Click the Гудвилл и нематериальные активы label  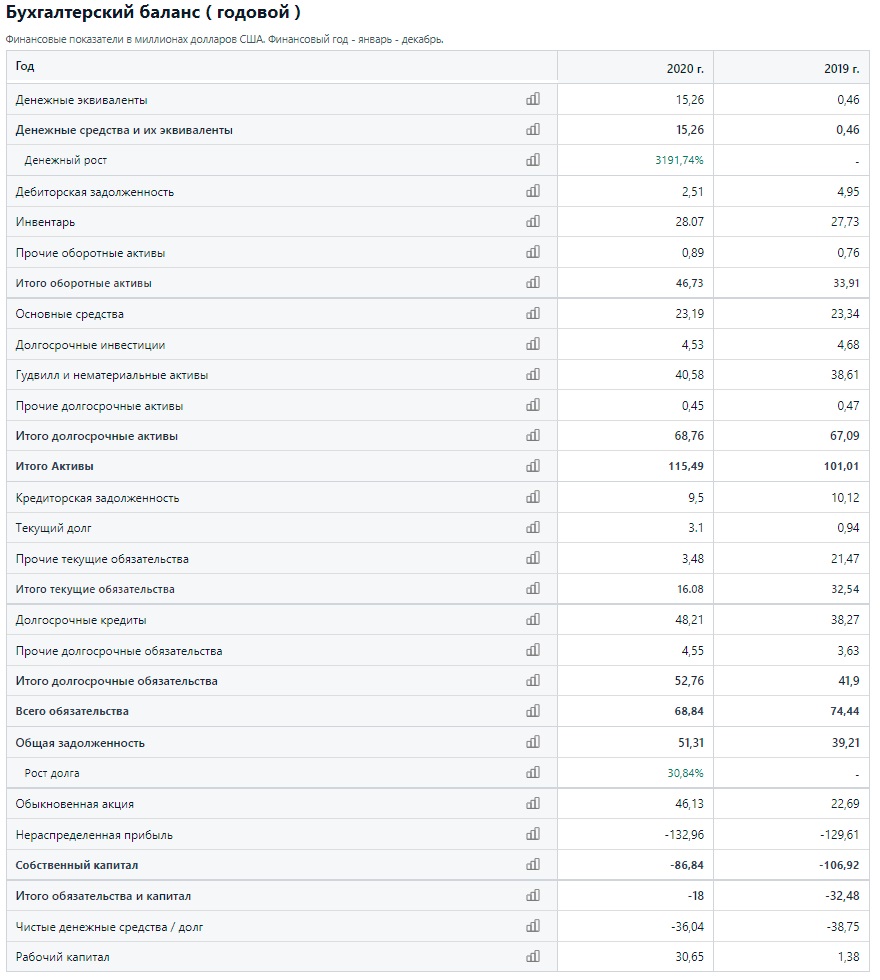111,375
